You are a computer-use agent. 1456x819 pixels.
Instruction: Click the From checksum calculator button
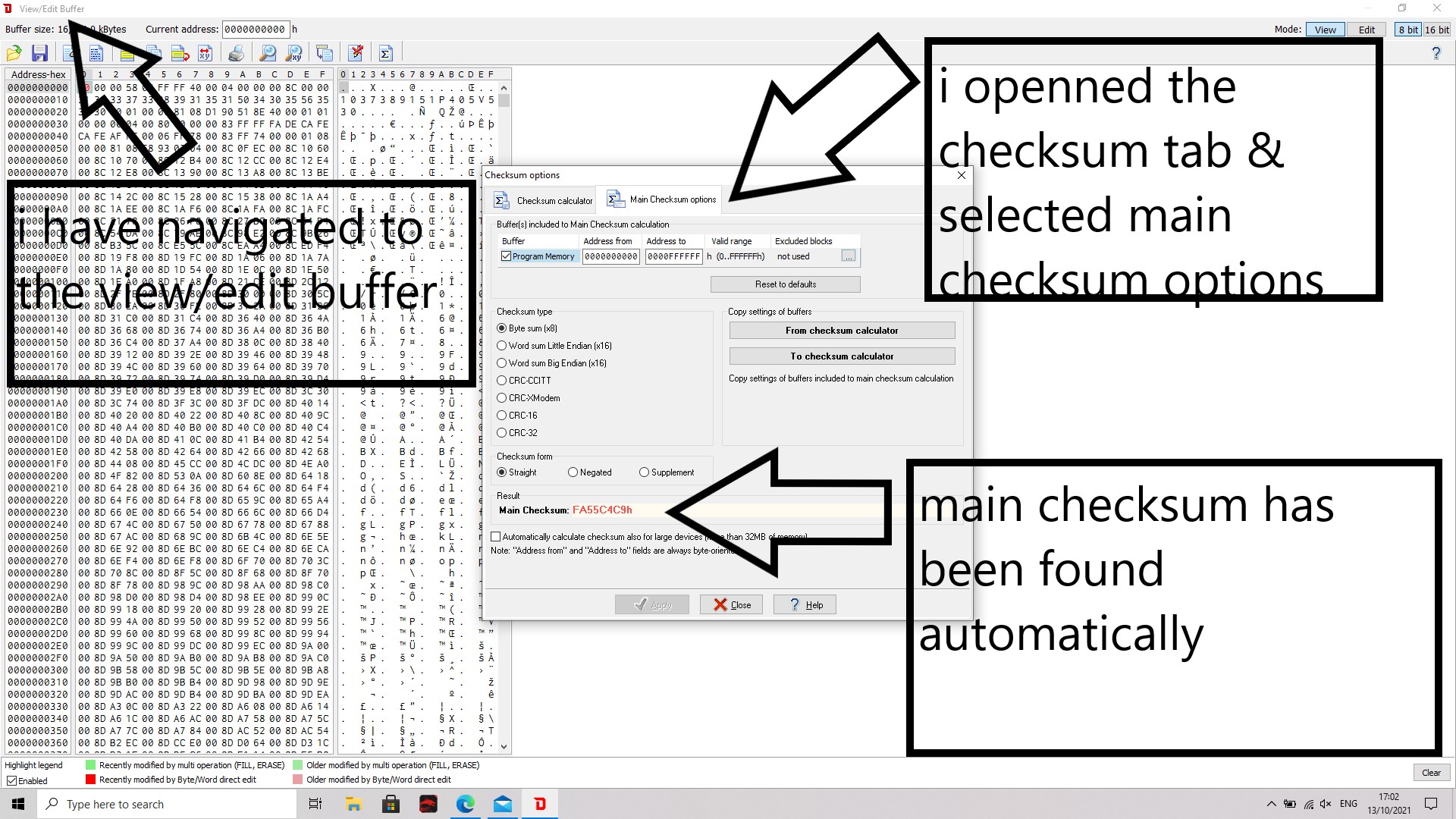(x=841, y=331)
